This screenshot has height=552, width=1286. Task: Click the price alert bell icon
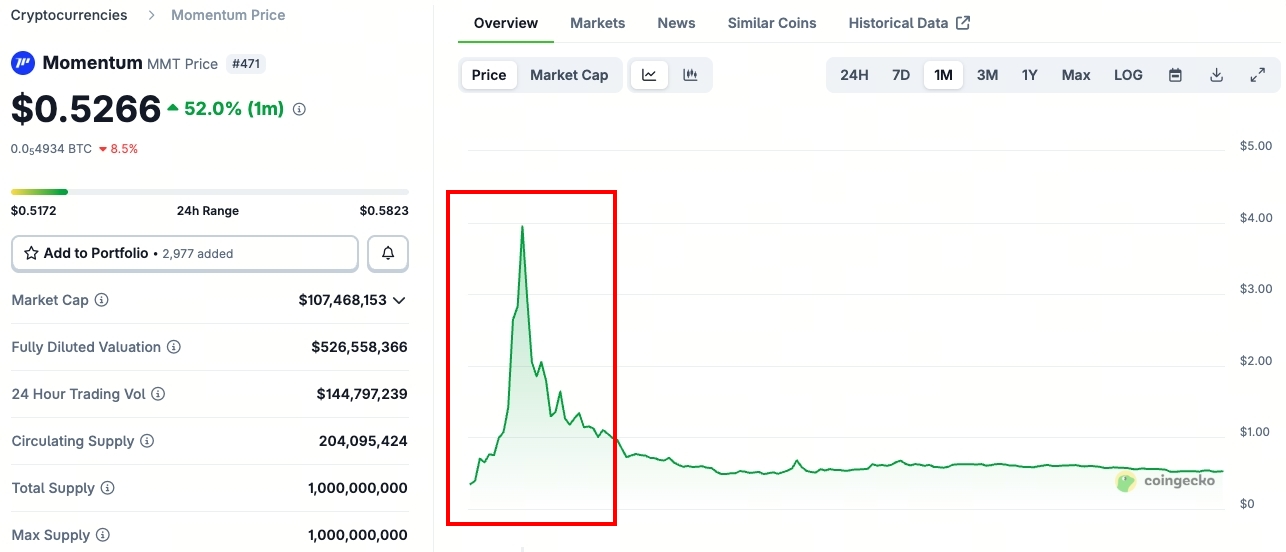click(388, 254)
